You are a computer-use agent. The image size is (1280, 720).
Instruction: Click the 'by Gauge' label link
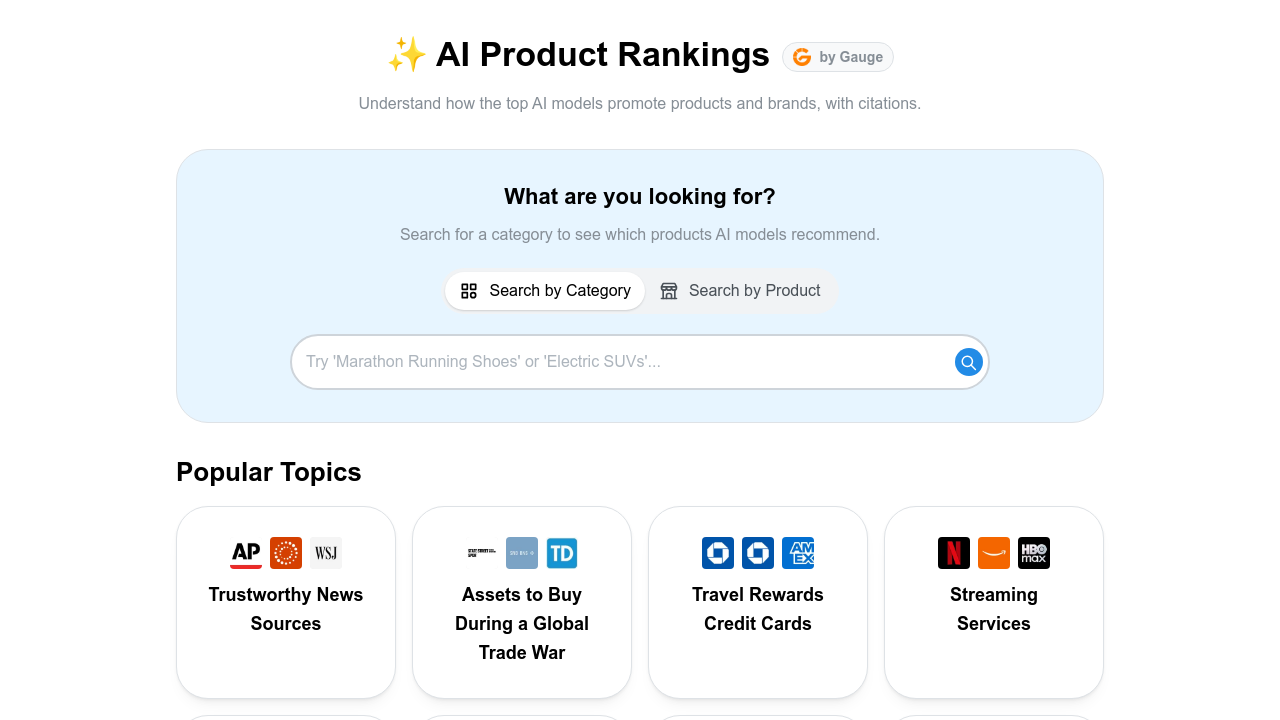(x=850, y=57)
